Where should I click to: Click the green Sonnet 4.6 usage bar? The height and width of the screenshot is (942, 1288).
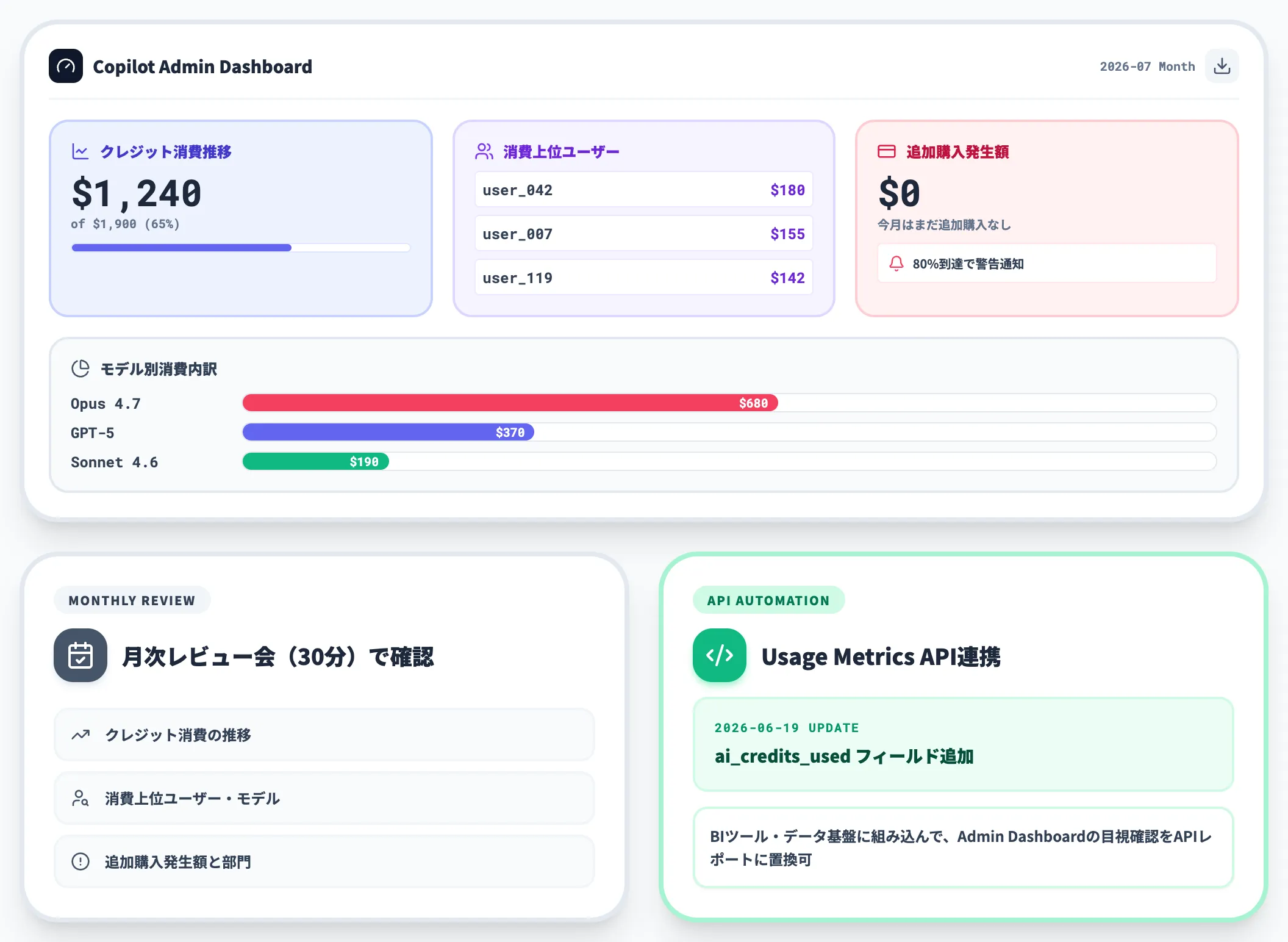click(x=316, y=461)
